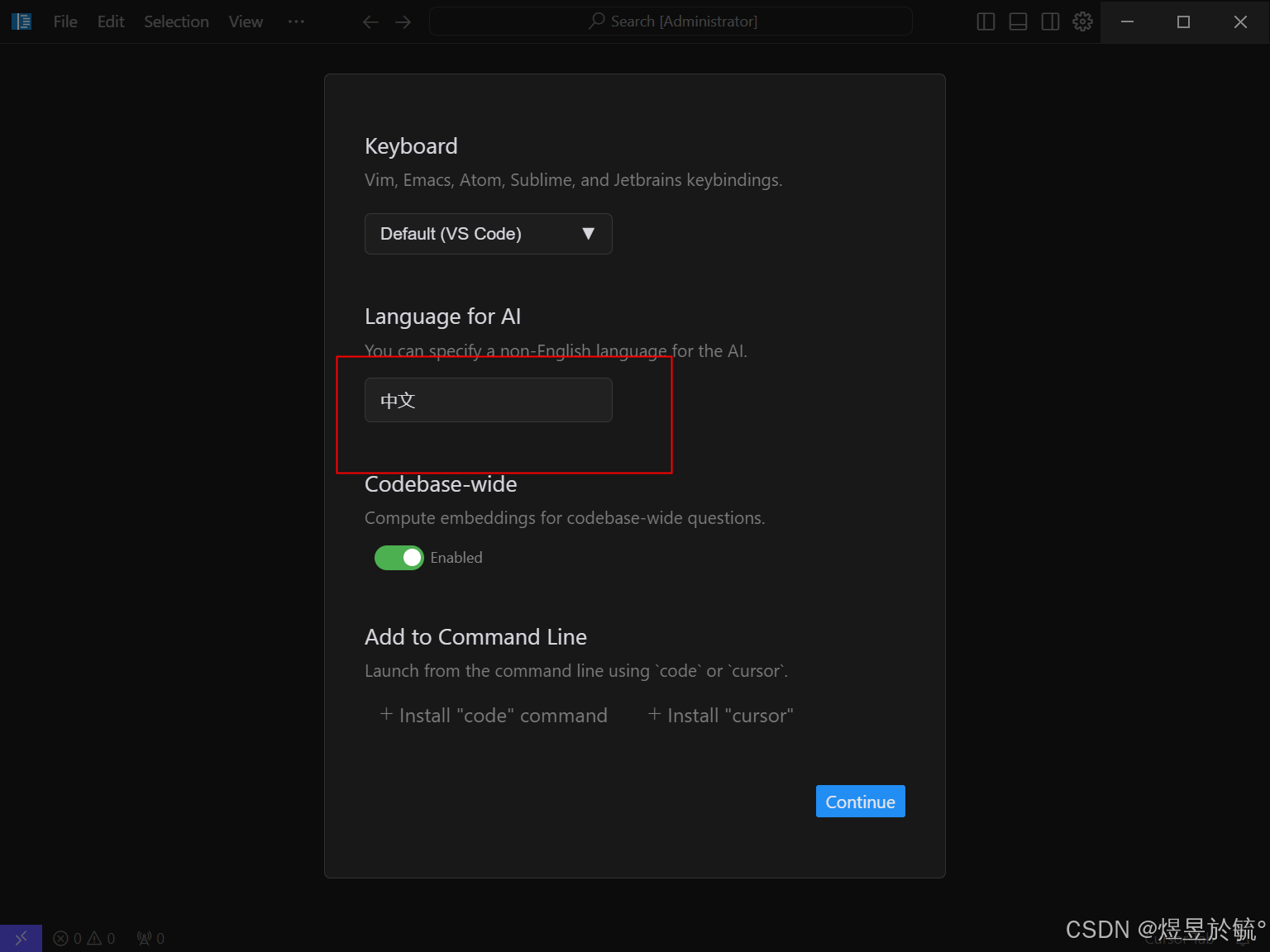
Task: Install "code" command
Action: (494, 716)
